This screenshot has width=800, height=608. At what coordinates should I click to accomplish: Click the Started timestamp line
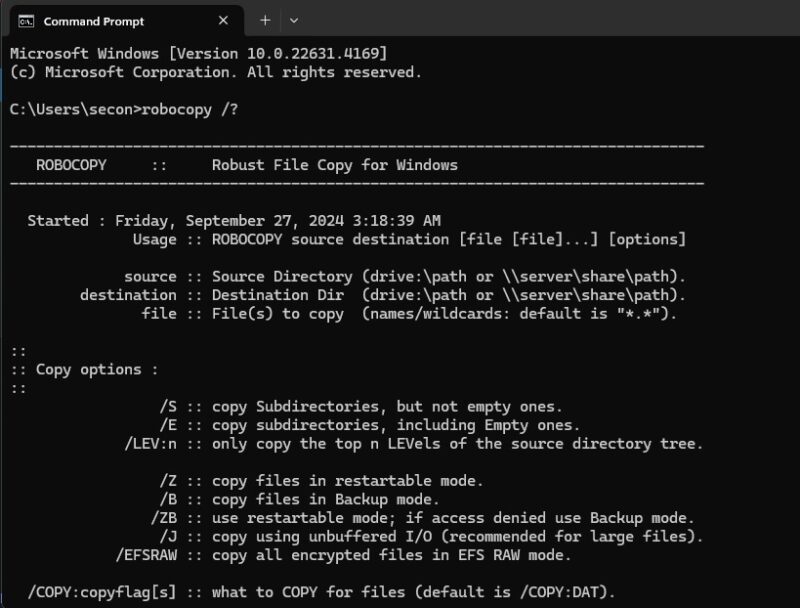point(200,220)
